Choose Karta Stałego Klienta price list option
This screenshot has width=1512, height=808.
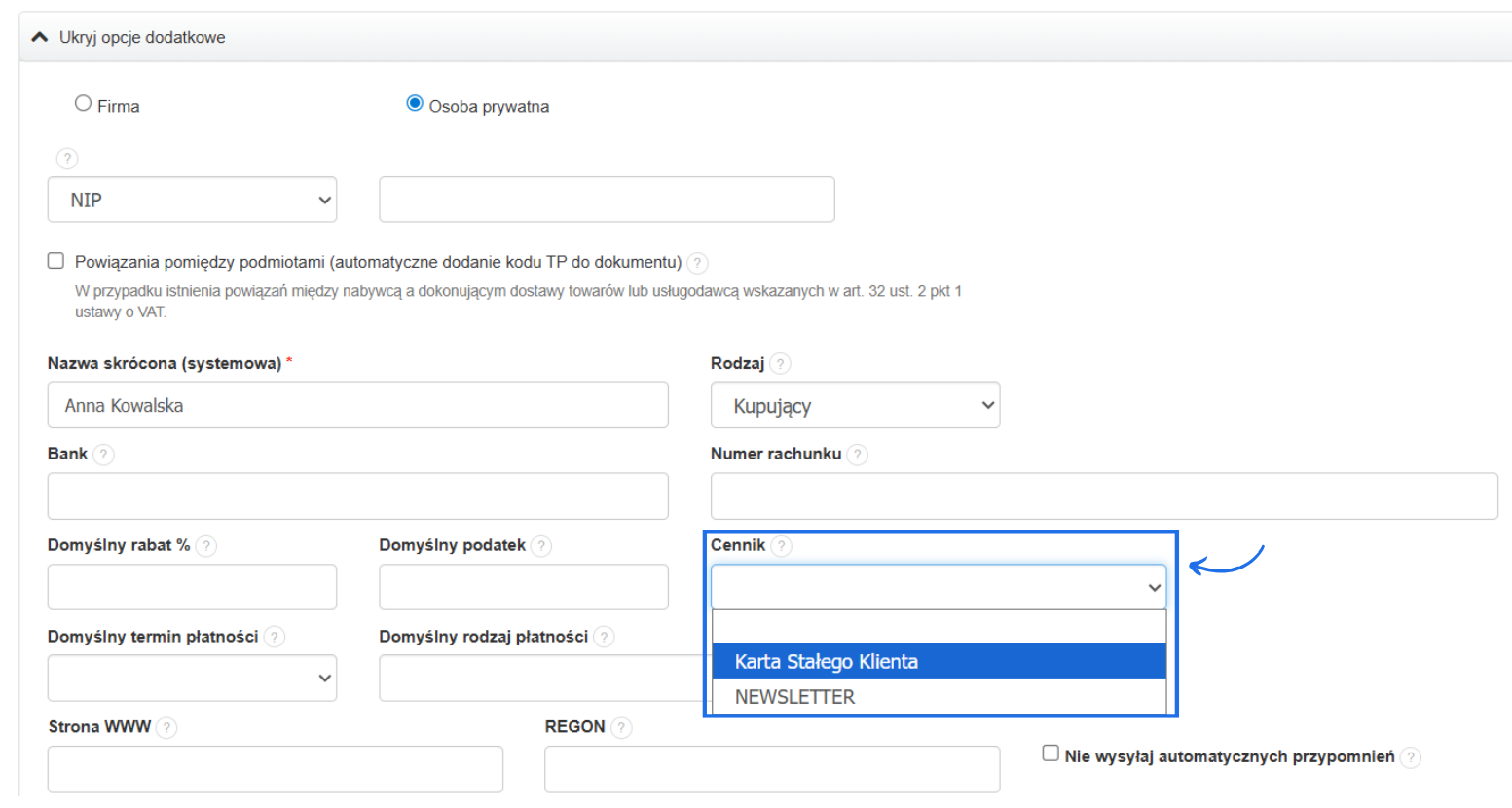[x=939, y=662]
